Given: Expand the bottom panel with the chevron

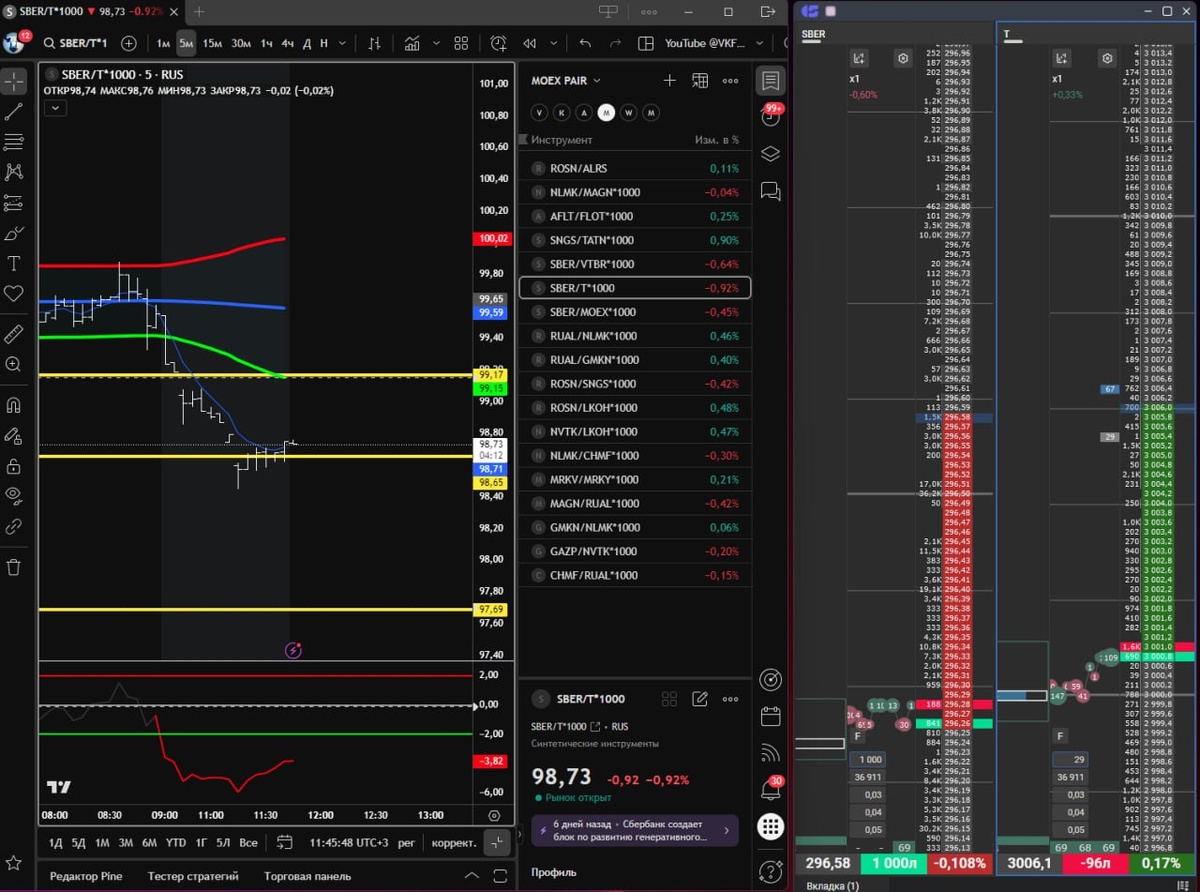Looking at the screenshot, I should tap(472, 876).
